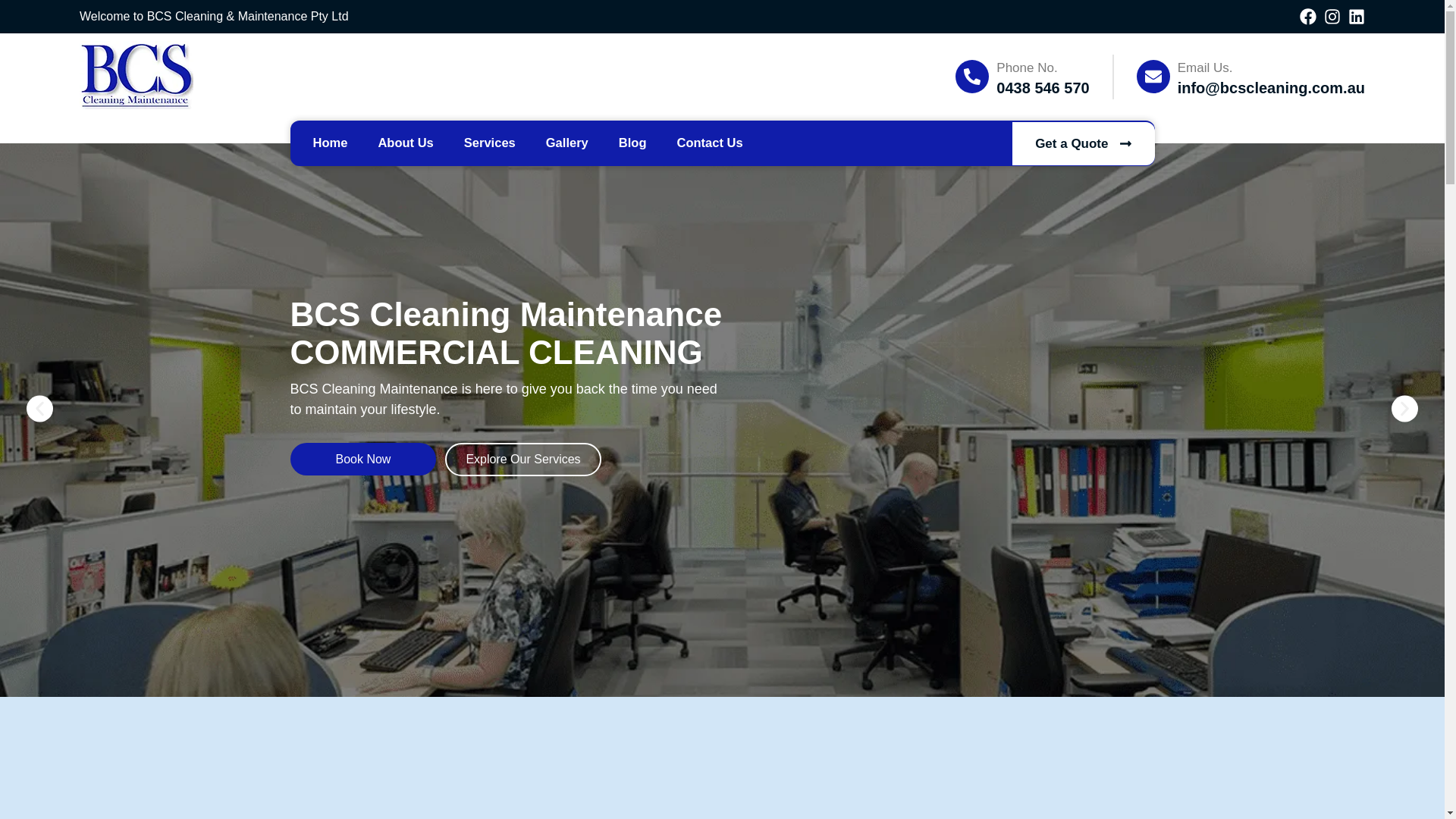Go to previous slide arrow

[39, 409]
